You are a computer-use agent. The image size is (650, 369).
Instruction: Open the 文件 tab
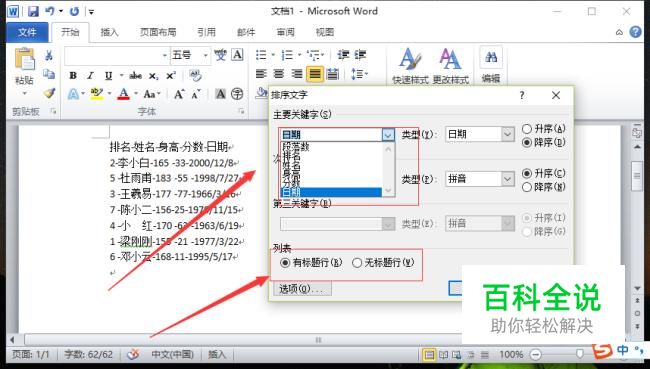tap(27, 32)
